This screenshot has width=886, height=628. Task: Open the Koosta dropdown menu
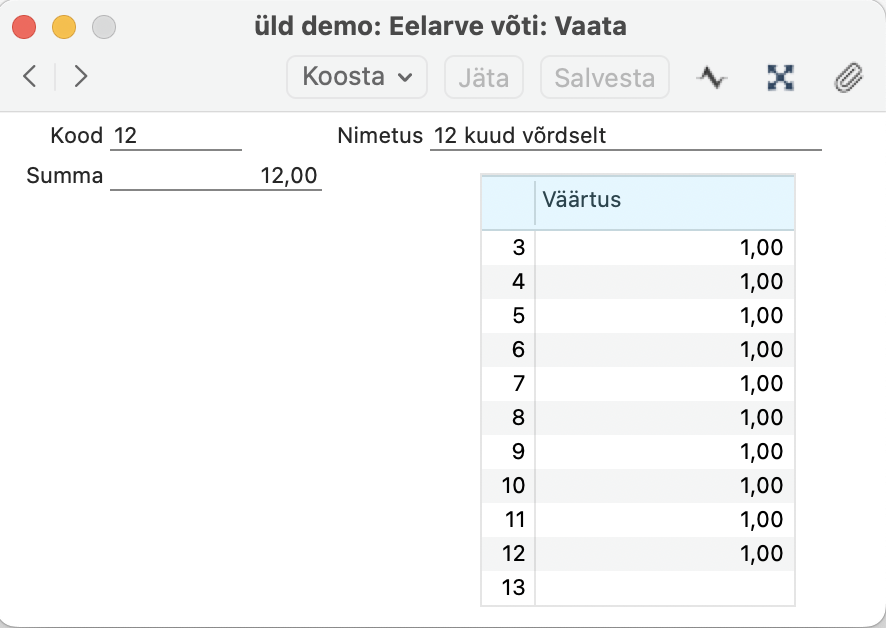[x=357, y=77]
